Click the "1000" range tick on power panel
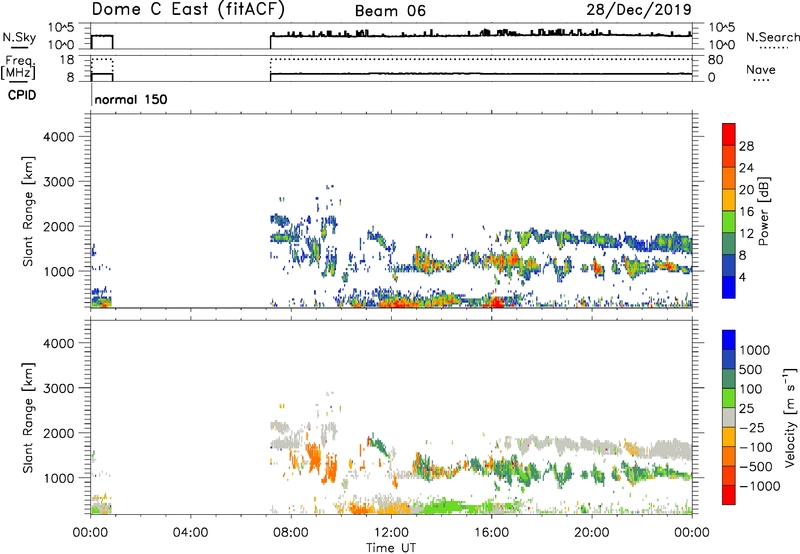 (59, 271)
